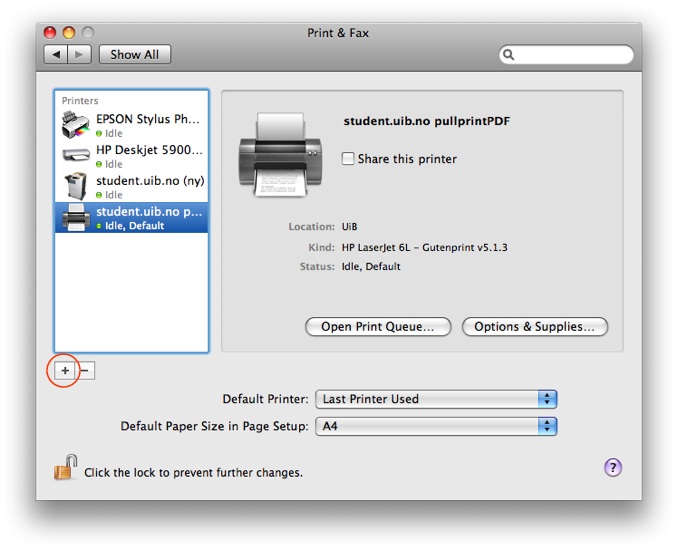
Task: Click the forward navigation arrow
Action: pyautogui.click(x=79, y=54)
